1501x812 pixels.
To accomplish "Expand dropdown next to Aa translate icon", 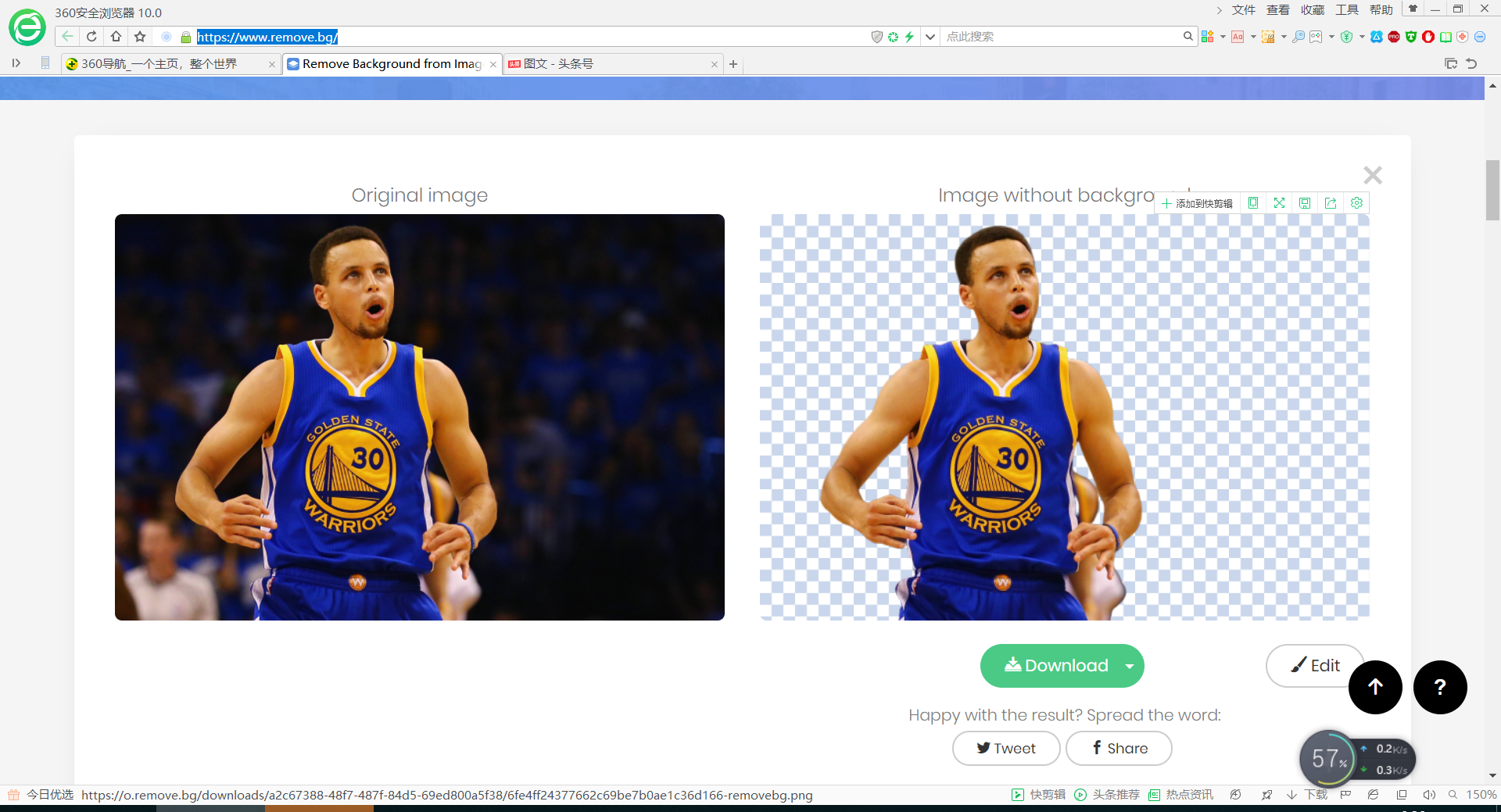I will tap(1253, 37).
